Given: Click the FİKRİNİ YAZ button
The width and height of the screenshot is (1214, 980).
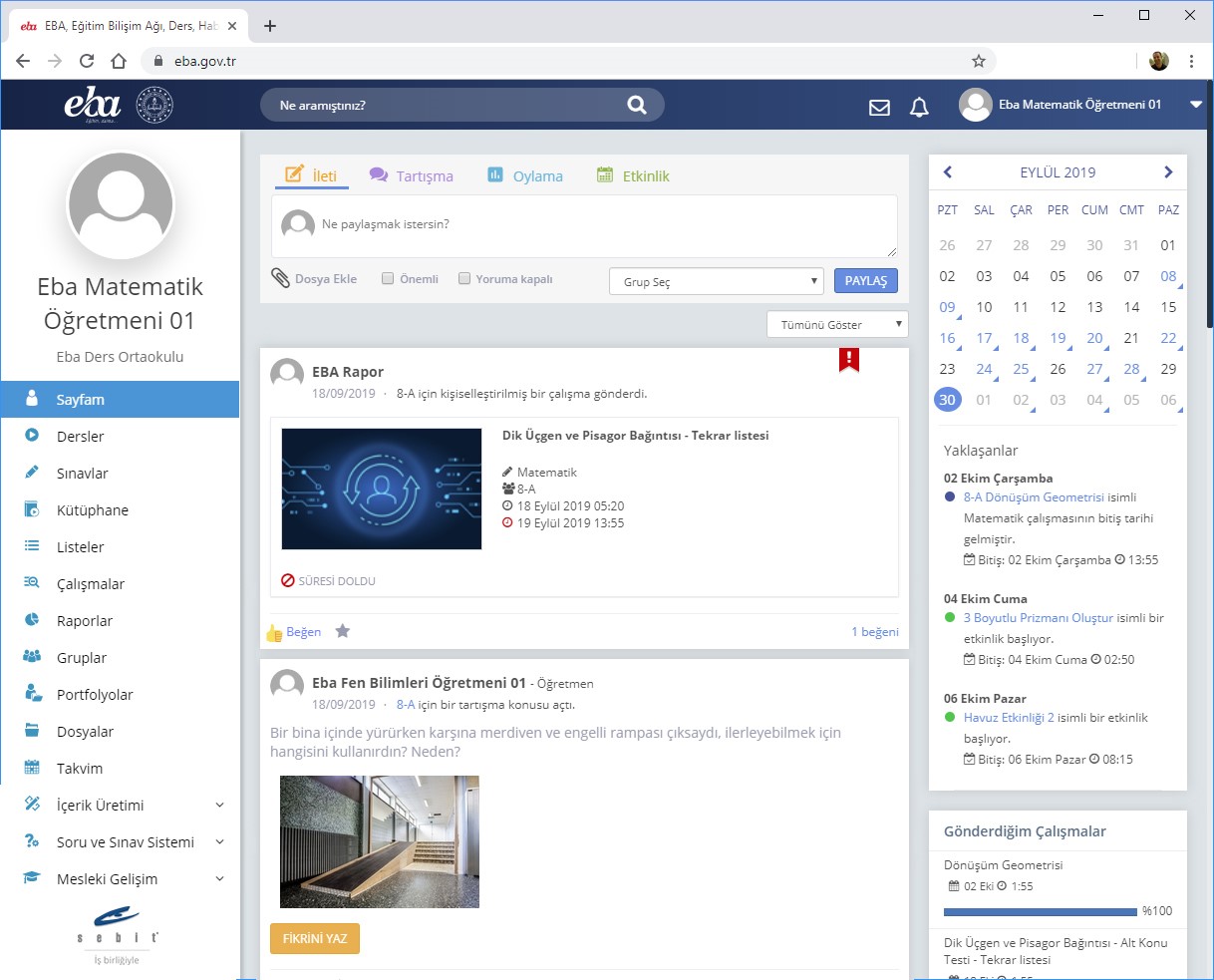Looking at the screenshot, I should point(315,939).
